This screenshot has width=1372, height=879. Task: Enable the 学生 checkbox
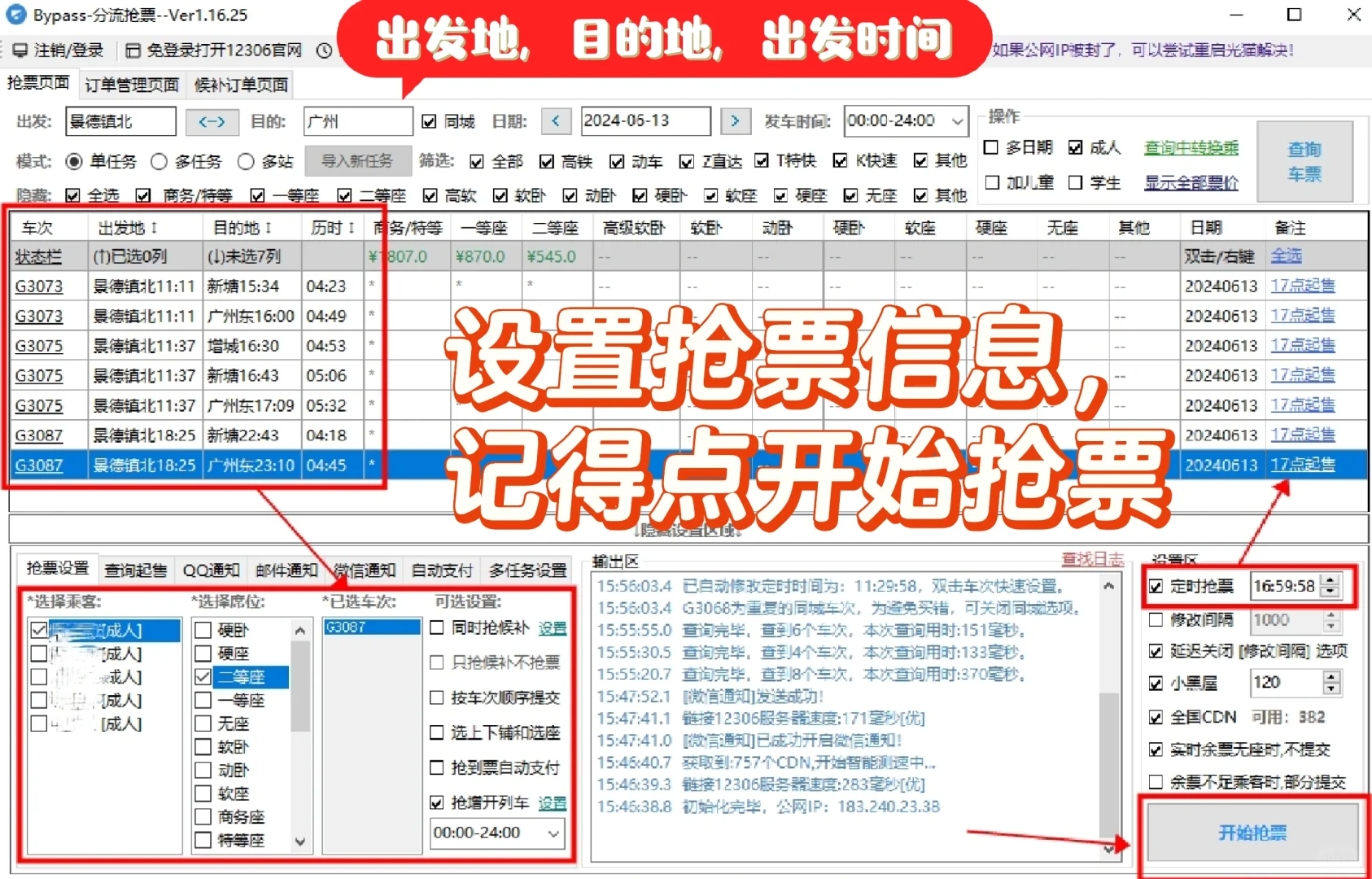tap(1076, 182)
